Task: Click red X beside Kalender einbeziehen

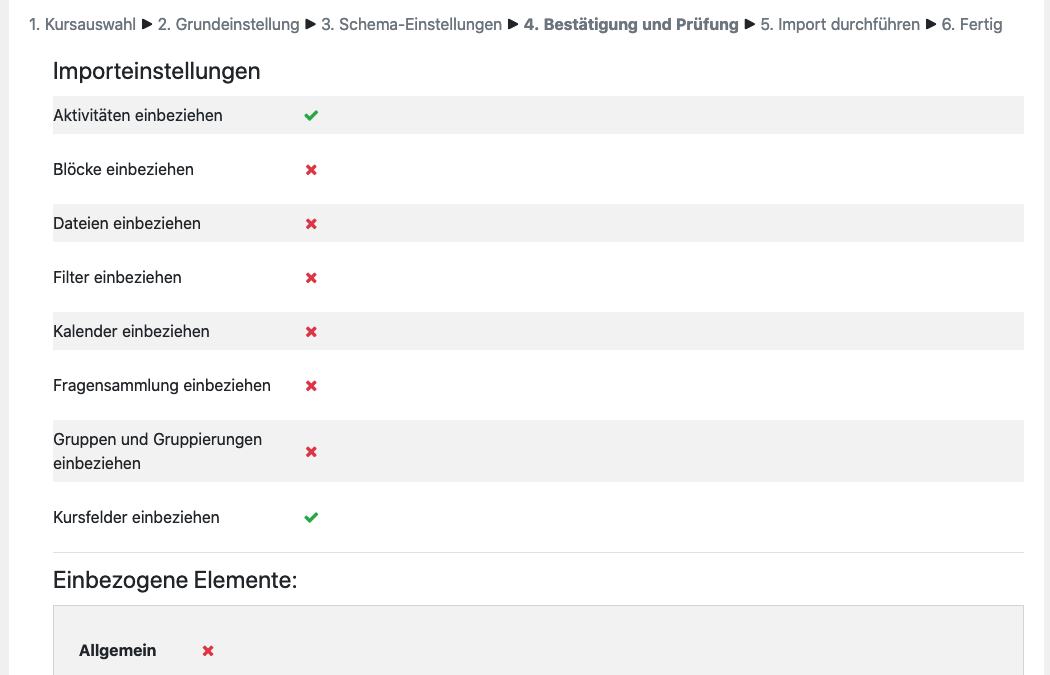Action: tap(311, 332)
